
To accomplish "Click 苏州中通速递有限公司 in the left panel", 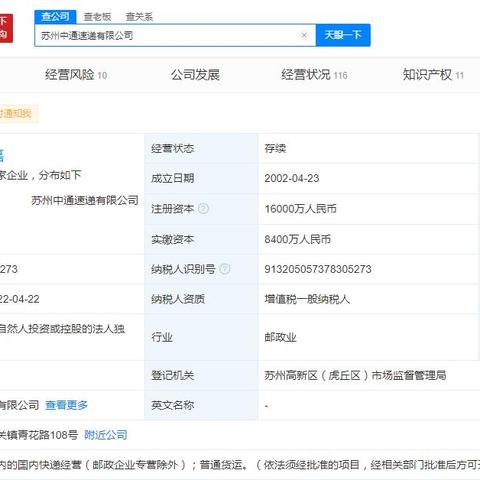I will pyautogui.click(x=85, y=200).
